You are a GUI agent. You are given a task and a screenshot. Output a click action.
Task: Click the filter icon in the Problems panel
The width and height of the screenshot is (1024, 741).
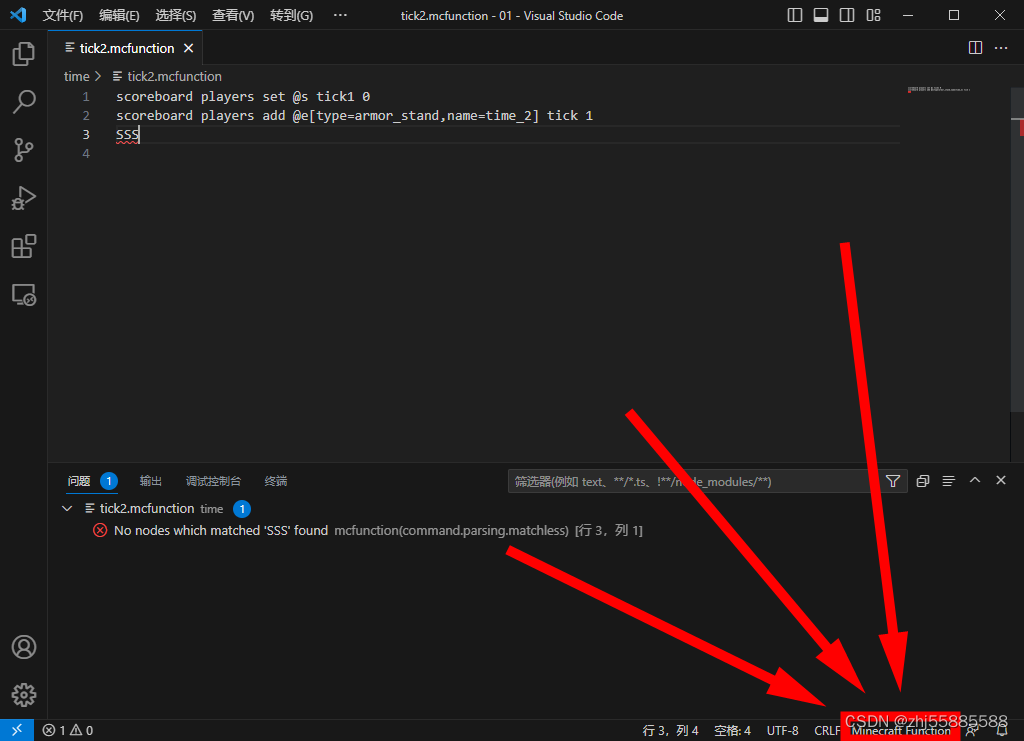pyautogui.click(x=892, y=481)
